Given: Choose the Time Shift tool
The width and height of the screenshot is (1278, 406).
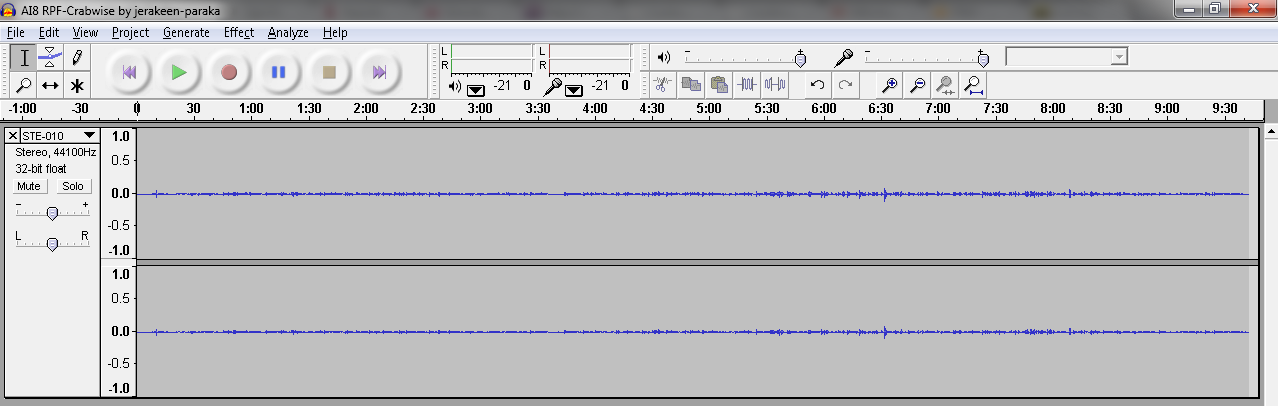Looking at the screenshot, I should [51, 85].
